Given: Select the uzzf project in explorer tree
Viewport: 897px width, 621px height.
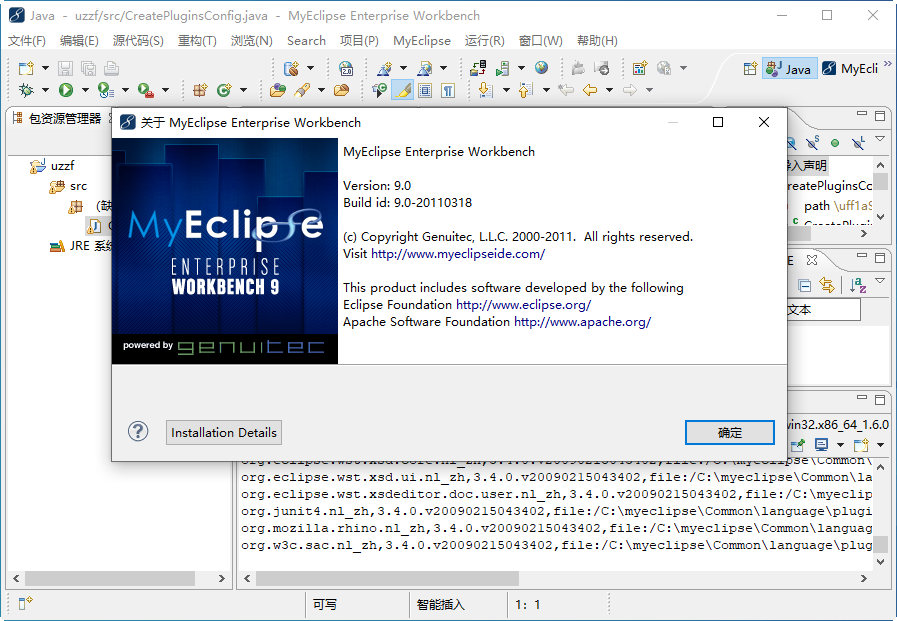Looking at the screenshot, I should click(63, 166).
